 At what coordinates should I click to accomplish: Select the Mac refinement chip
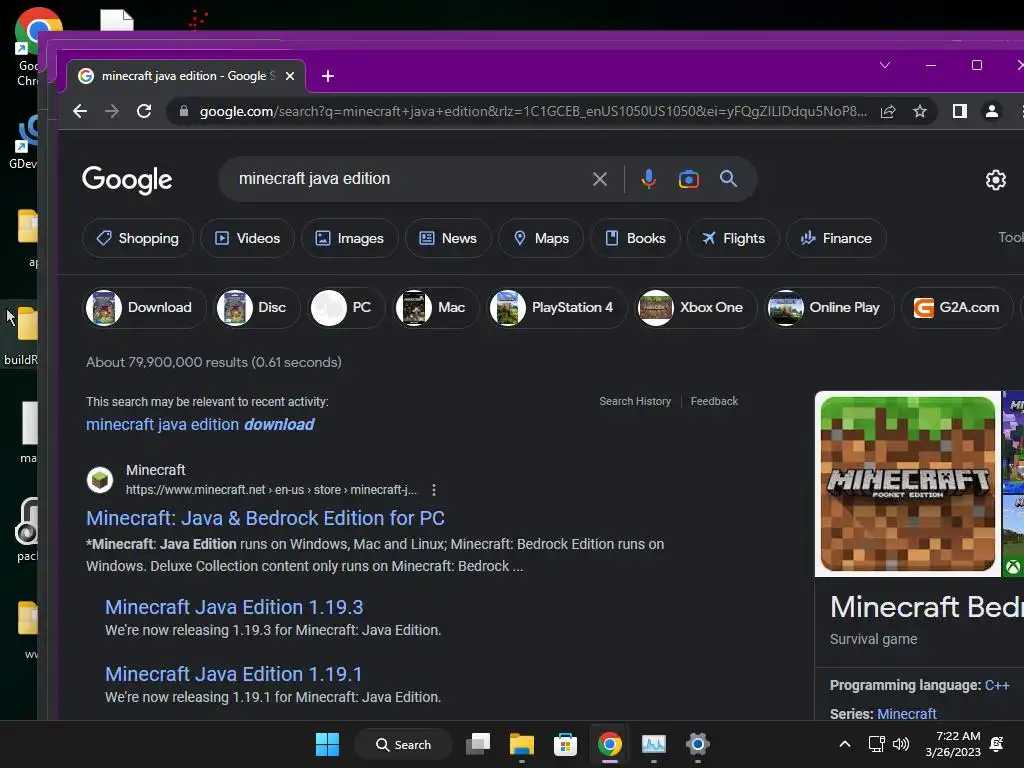436,308
